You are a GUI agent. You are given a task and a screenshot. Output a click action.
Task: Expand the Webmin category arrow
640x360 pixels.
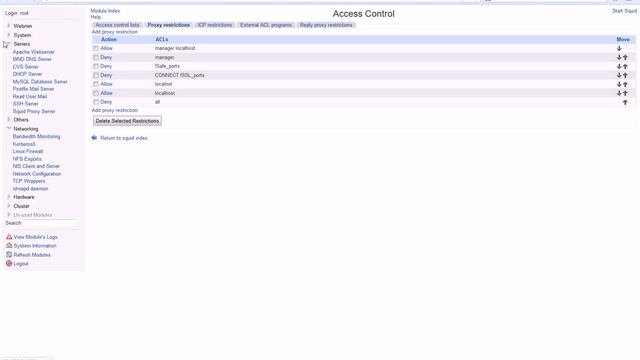pyautogui.click(x=9, y=26)
